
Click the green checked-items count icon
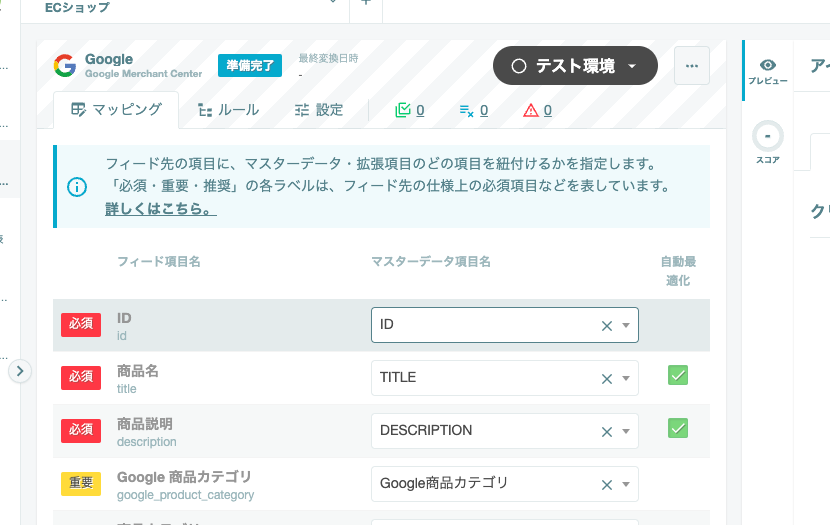(403, 110)
